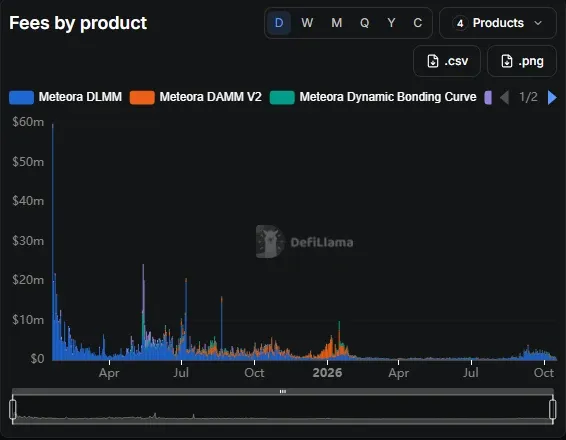
Task: Switch to yearly Y interval
Action: coord(391,23)
